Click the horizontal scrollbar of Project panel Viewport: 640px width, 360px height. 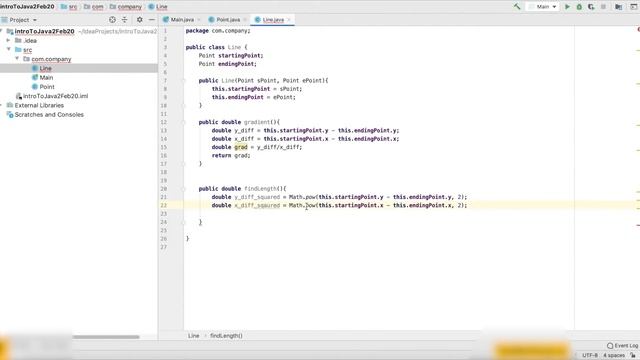(106, 337)
